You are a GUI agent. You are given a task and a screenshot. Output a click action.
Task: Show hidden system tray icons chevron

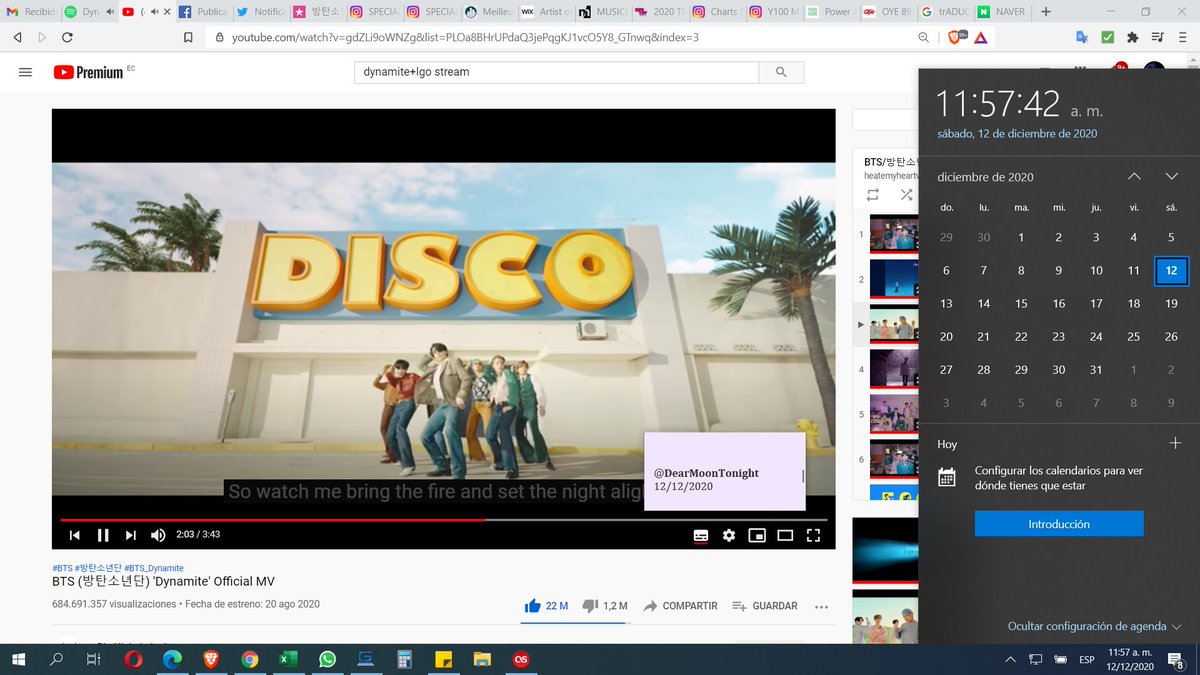pos(1011,659)
